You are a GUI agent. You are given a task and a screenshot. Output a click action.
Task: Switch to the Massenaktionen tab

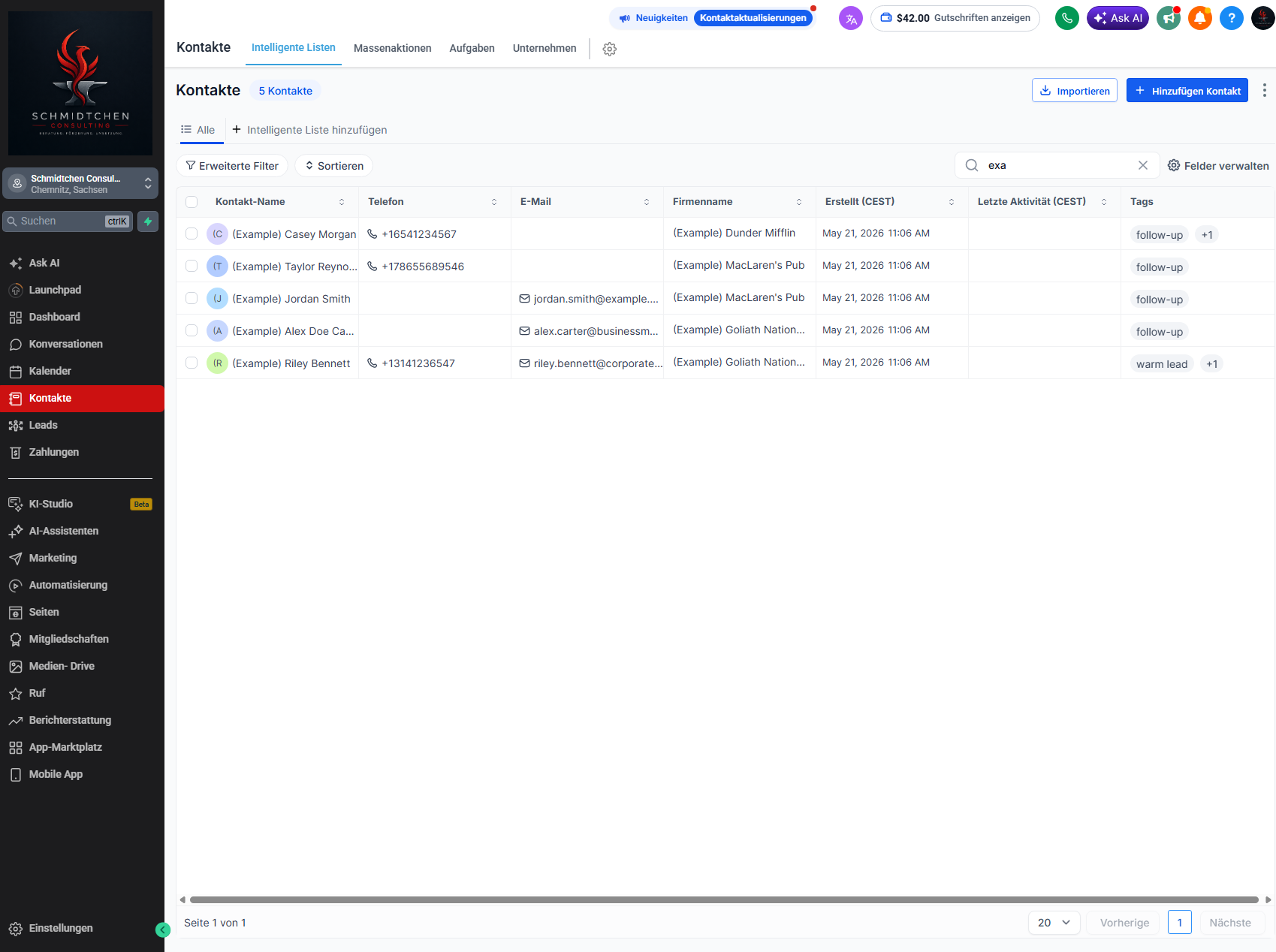393,48
